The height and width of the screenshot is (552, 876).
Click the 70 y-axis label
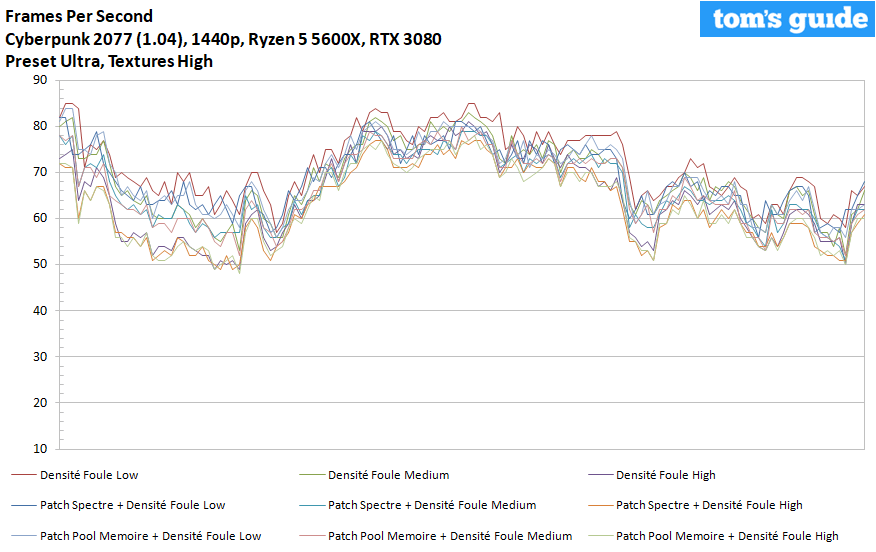40,172
